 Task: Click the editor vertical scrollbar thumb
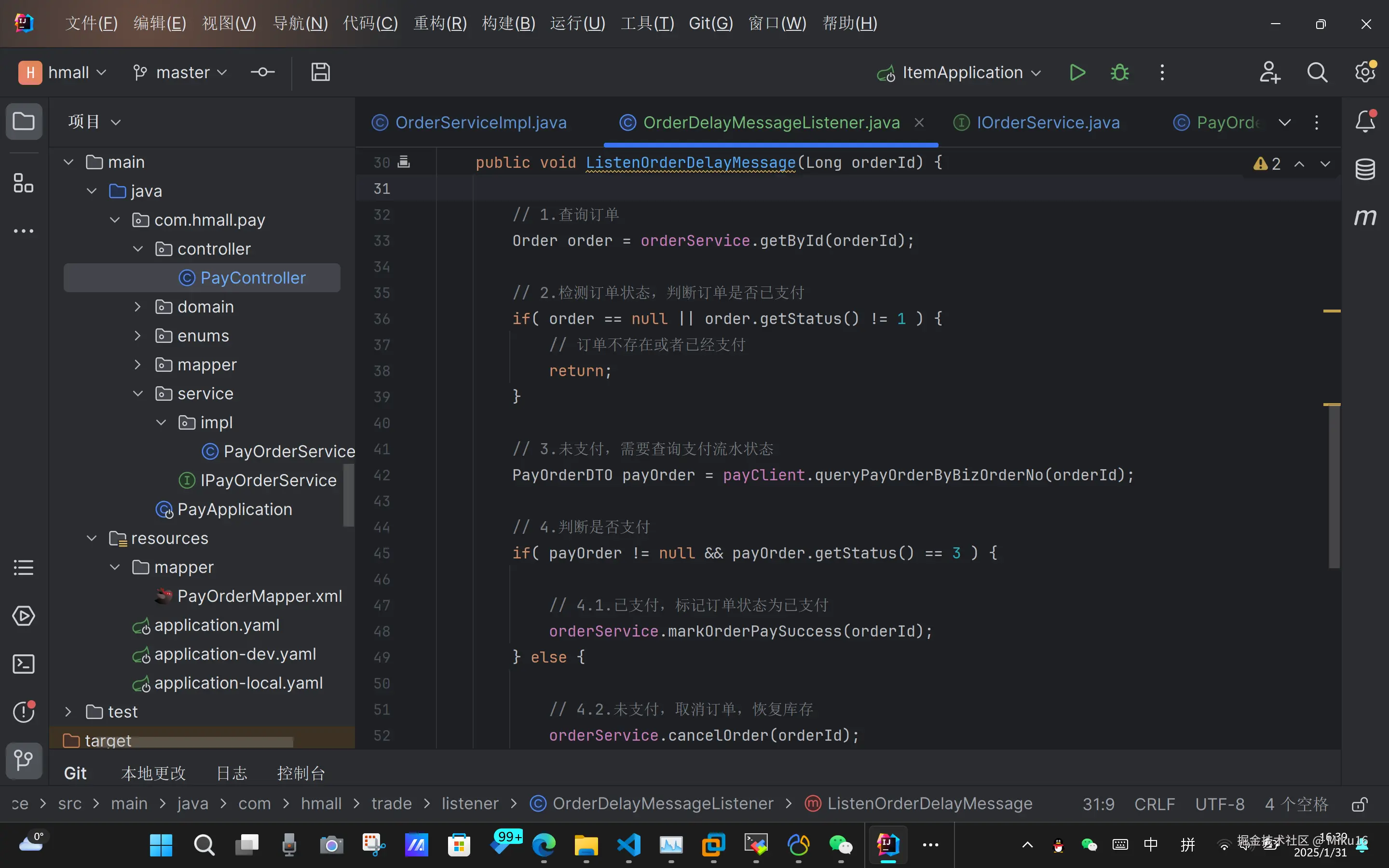coord(1334,485)
